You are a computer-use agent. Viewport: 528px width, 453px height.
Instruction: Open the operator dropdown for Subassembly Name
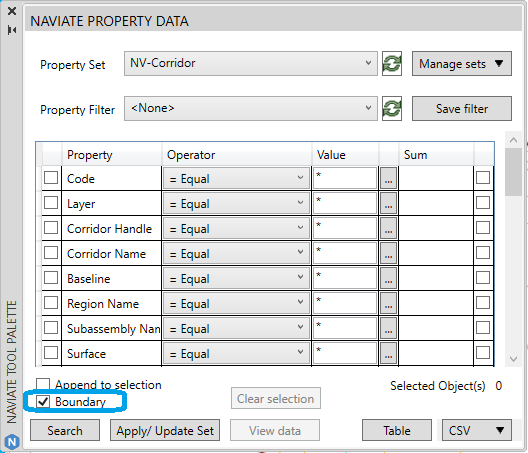tap(236, 328)
